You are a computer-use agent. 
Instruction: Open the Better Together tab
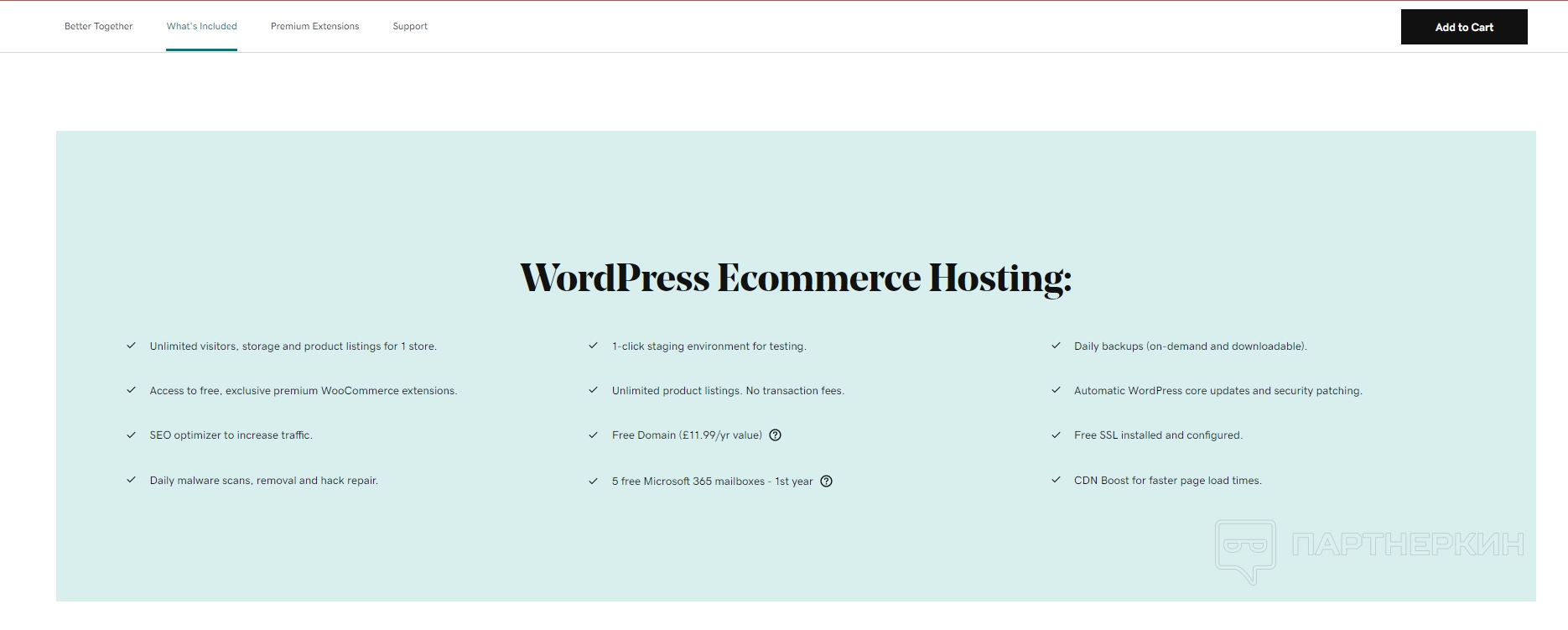pyautogui.click(x=98, y=26)
